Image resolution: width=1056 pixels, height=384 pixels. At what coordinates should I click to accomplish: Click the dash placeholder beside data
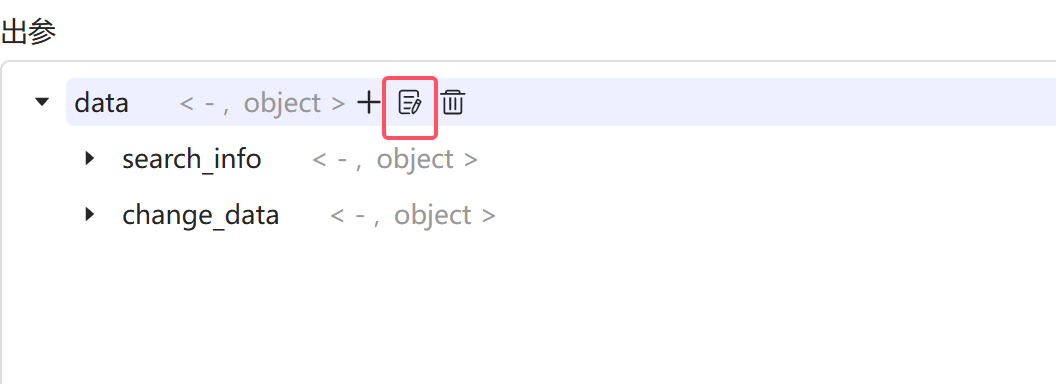[x=209, y=103]
